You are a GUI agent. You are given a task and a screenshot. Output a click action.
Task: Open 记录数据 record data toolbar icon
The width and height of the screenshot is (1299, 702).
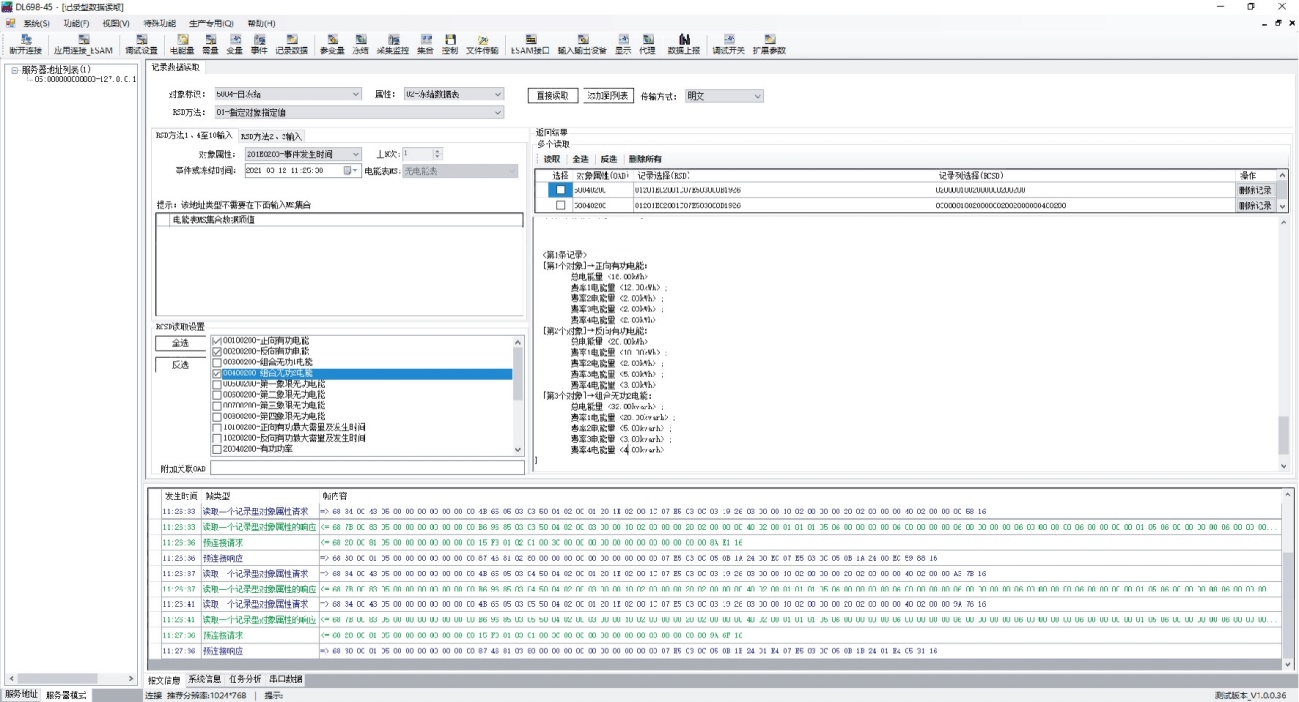pyautogui.click(x=292, y=44)
